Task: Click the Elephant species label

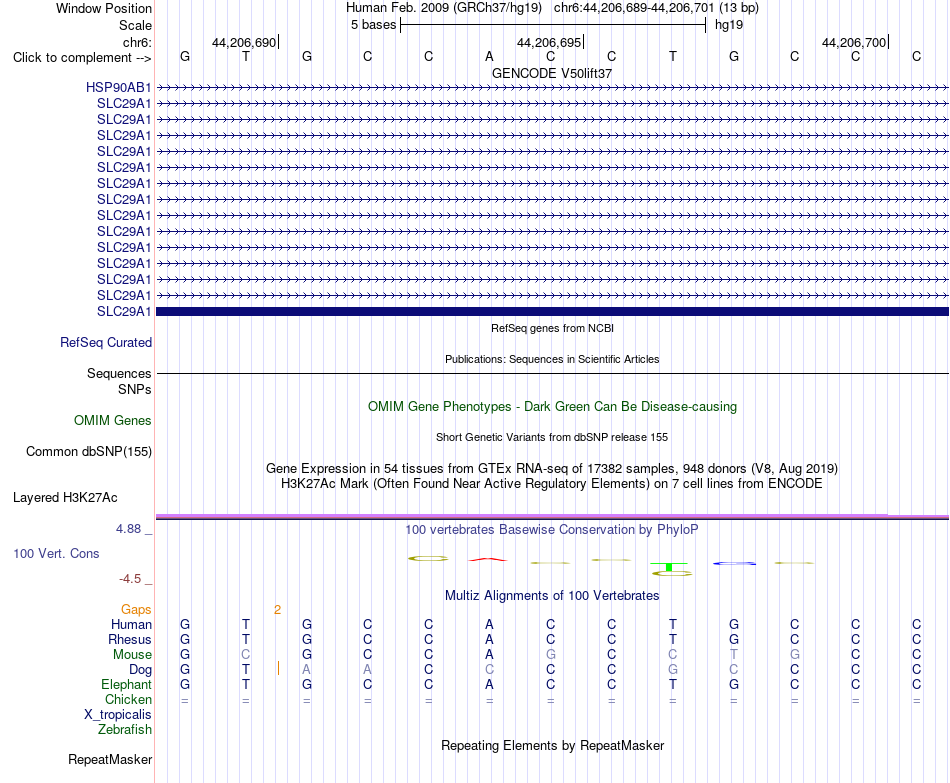Action: tap(126, 685)
